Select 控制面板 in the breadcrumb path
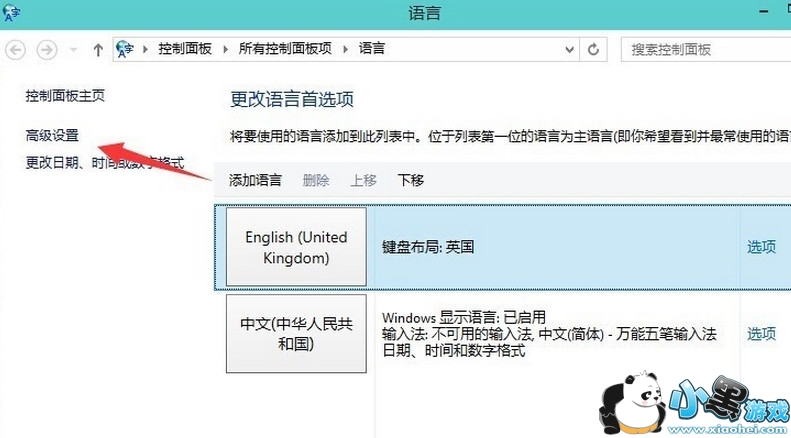Viewport: 791px width, 438px height. pyautogui.click(x=185, y=48)
